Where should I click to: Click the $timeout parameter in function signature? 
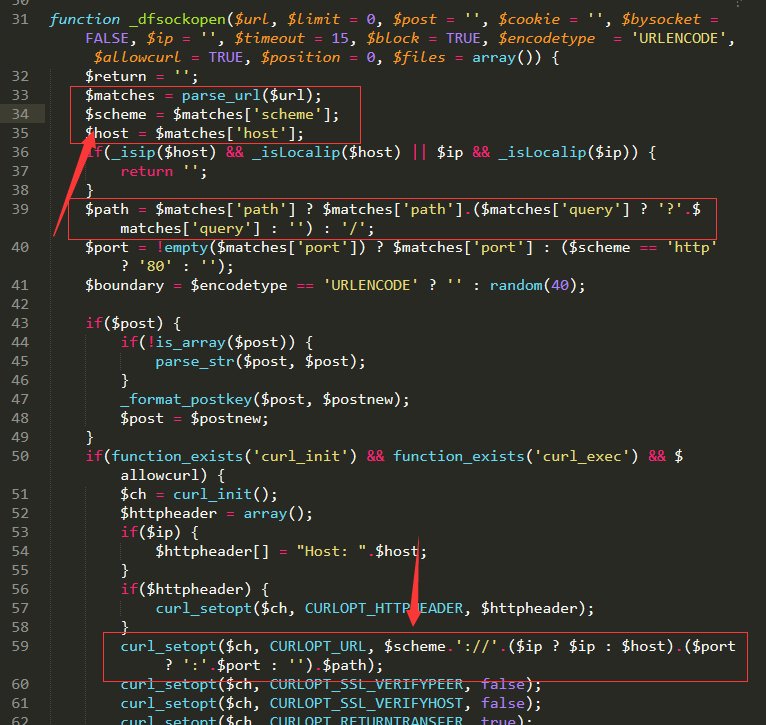pos(269,38)
